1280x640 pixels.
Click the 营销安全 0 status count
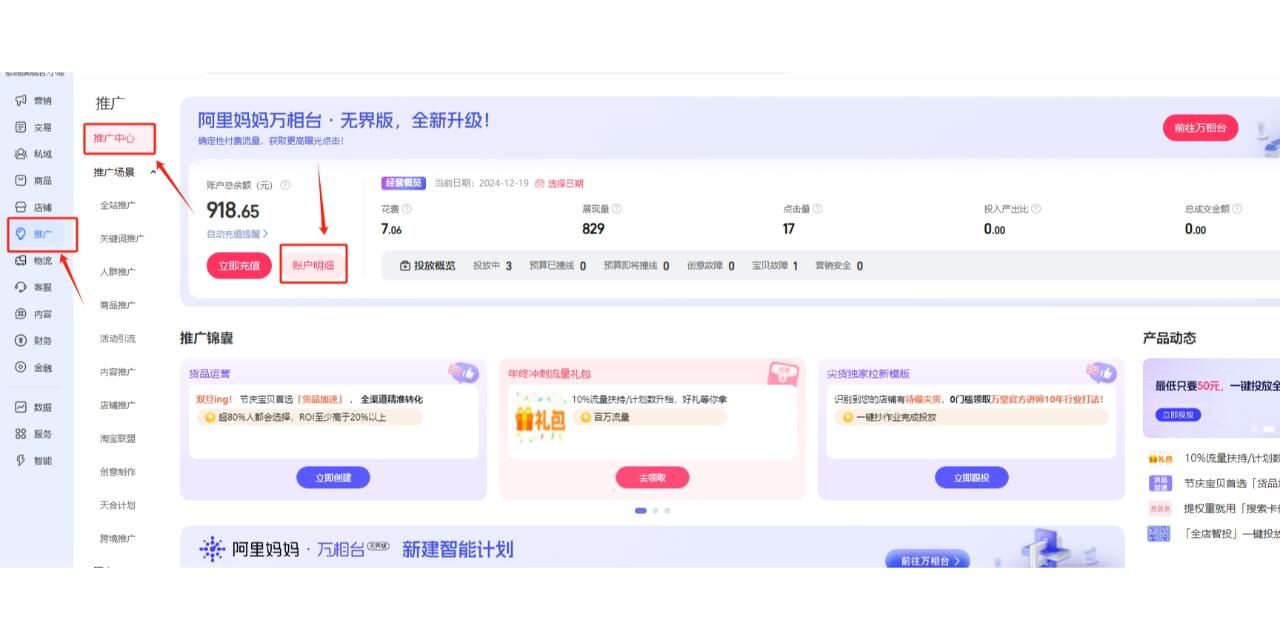[x=838, y=266]
